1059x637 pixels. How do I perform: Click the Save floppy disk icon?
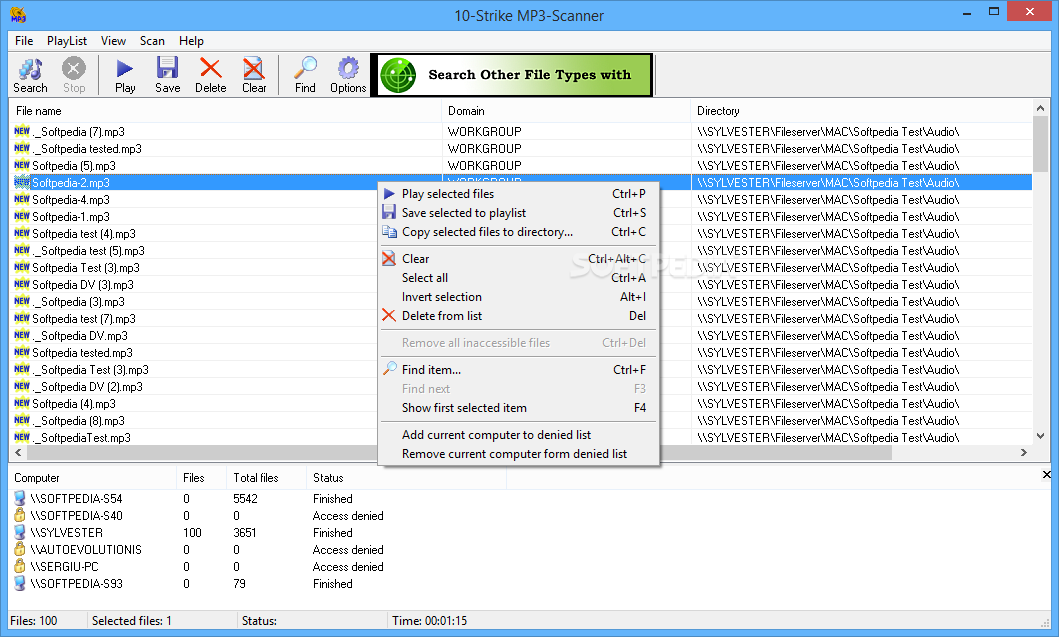point(167,68)
